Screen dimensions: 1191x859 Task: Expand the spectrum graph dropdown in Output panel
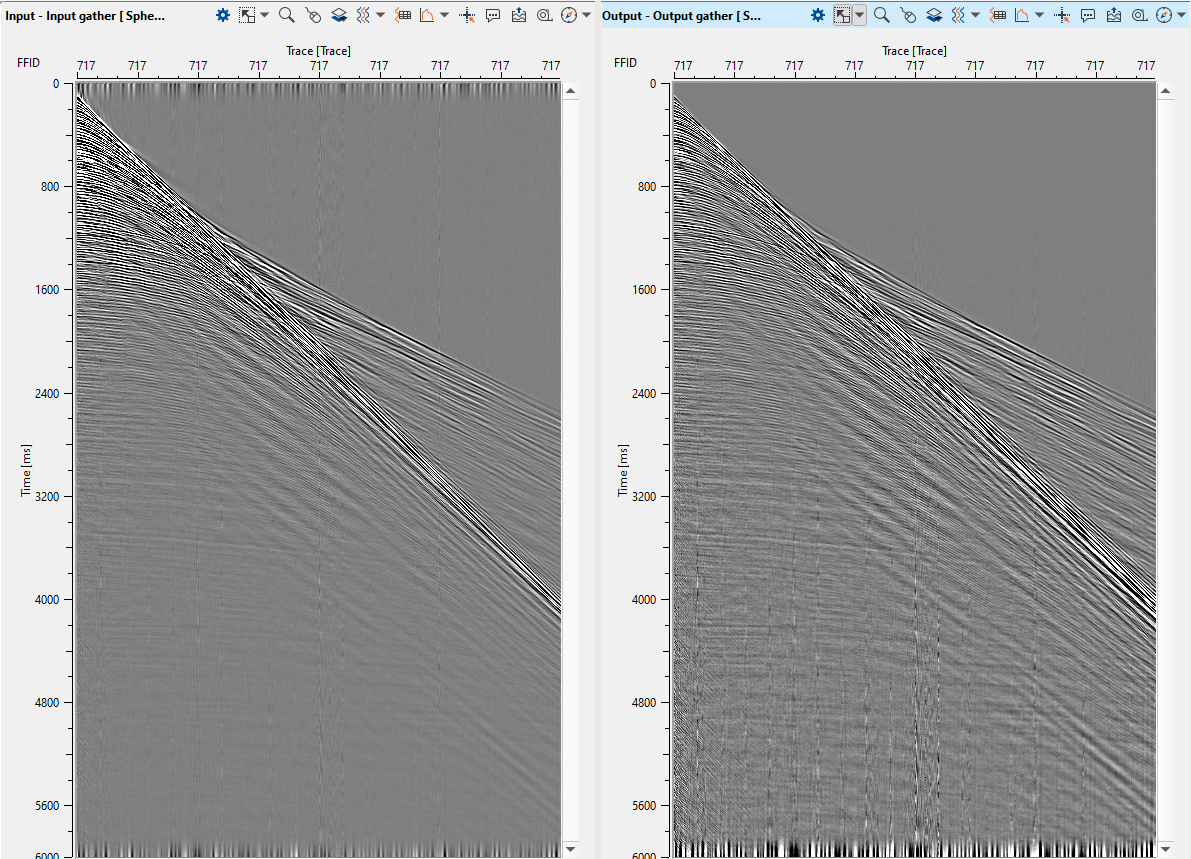(x=1040, y=15)
